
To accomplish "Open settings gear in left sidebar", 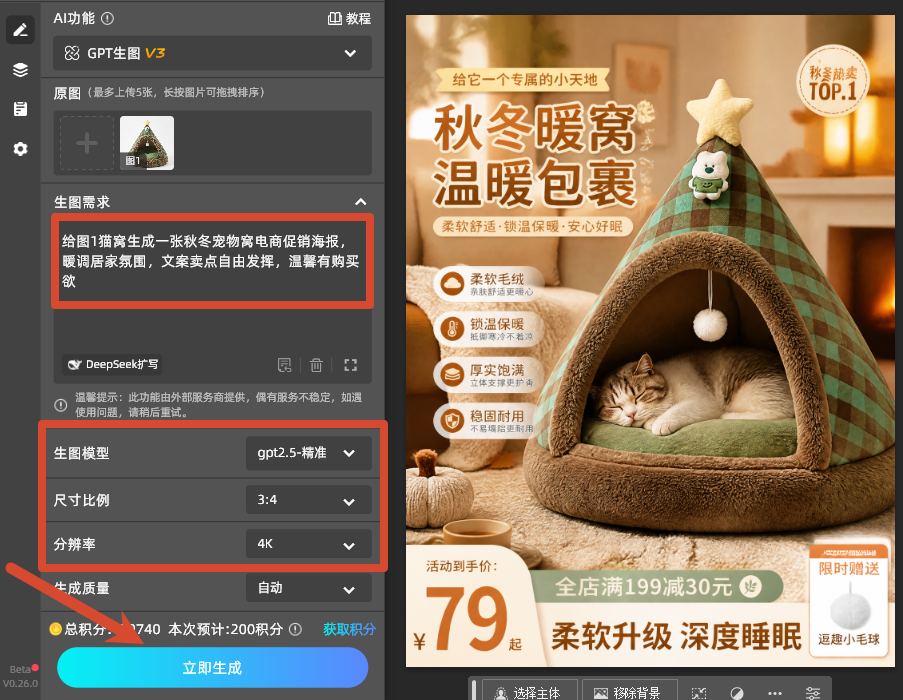I will [x=20, y=149].
